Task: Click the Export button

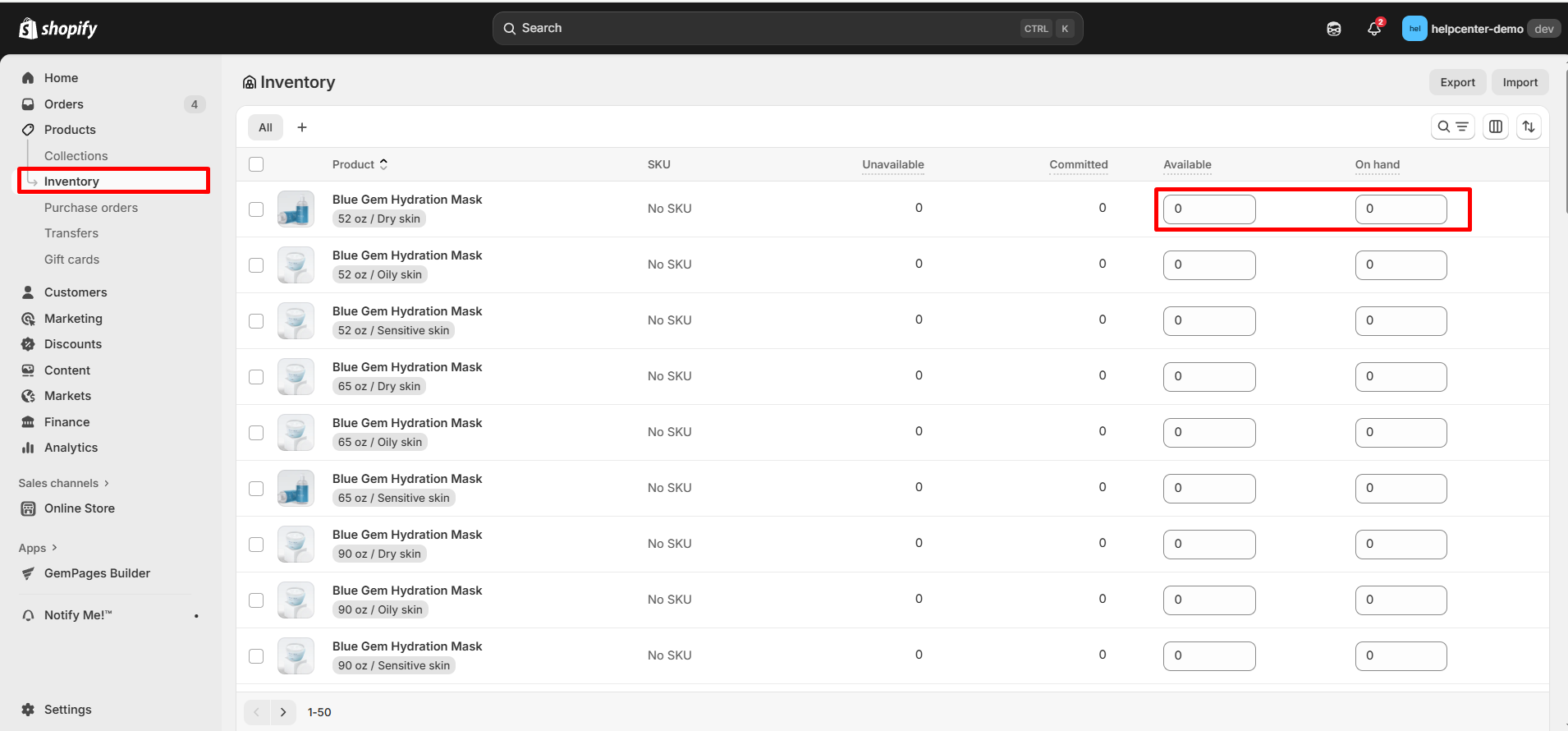Action: 1457,82
